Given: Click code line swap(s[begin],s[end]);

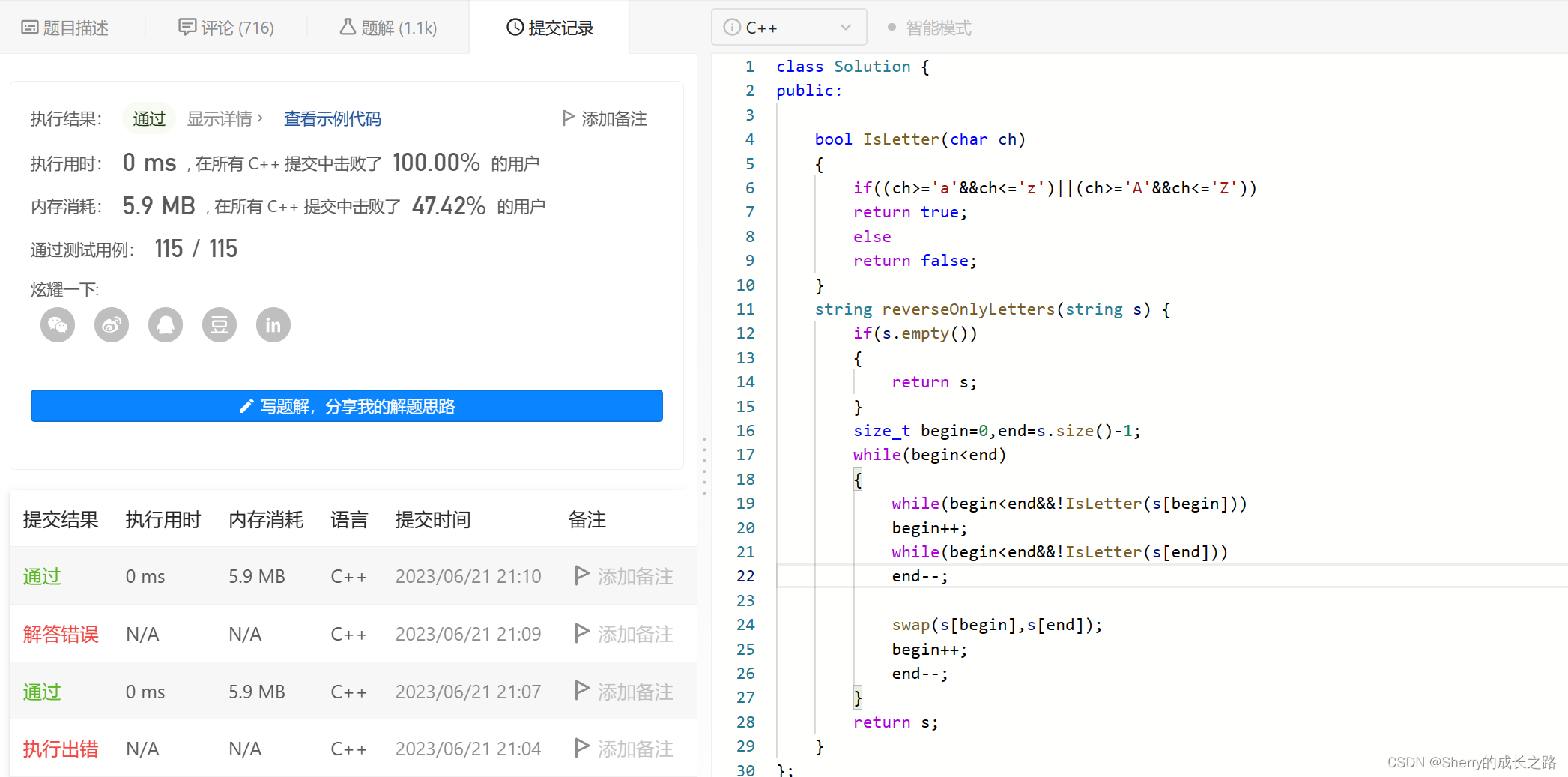Looking at the screenshot, I should [x=997, y=625].
